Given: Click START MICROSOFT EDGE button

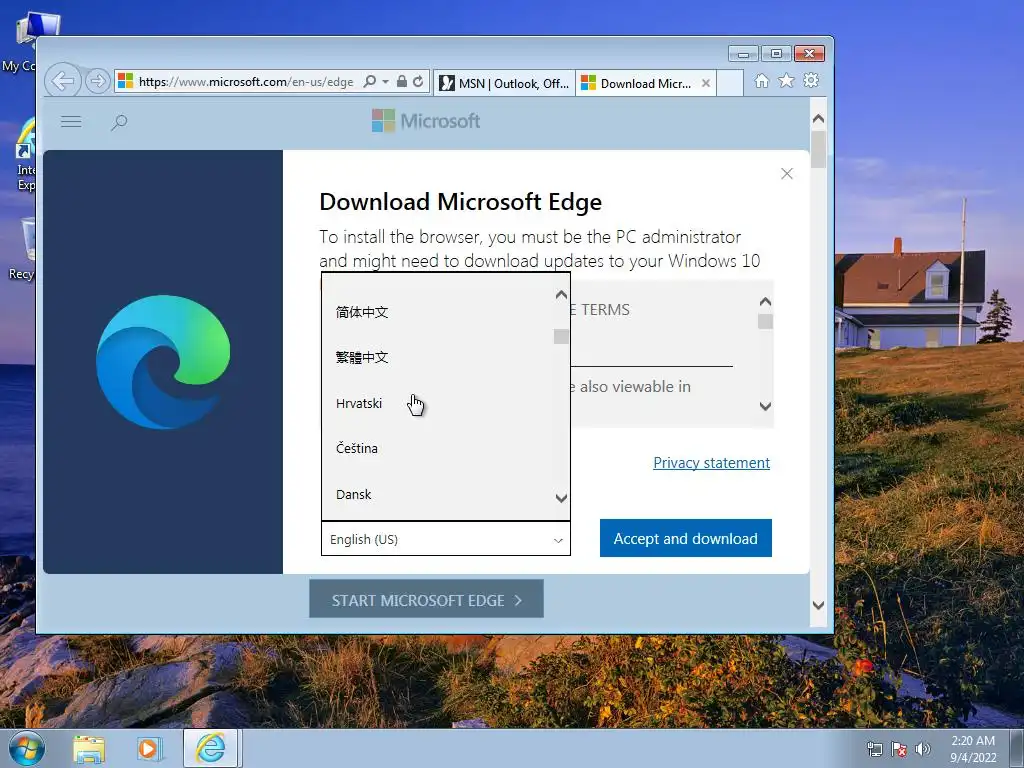Looking at the screenshot, I should click(x=426, y=600).
